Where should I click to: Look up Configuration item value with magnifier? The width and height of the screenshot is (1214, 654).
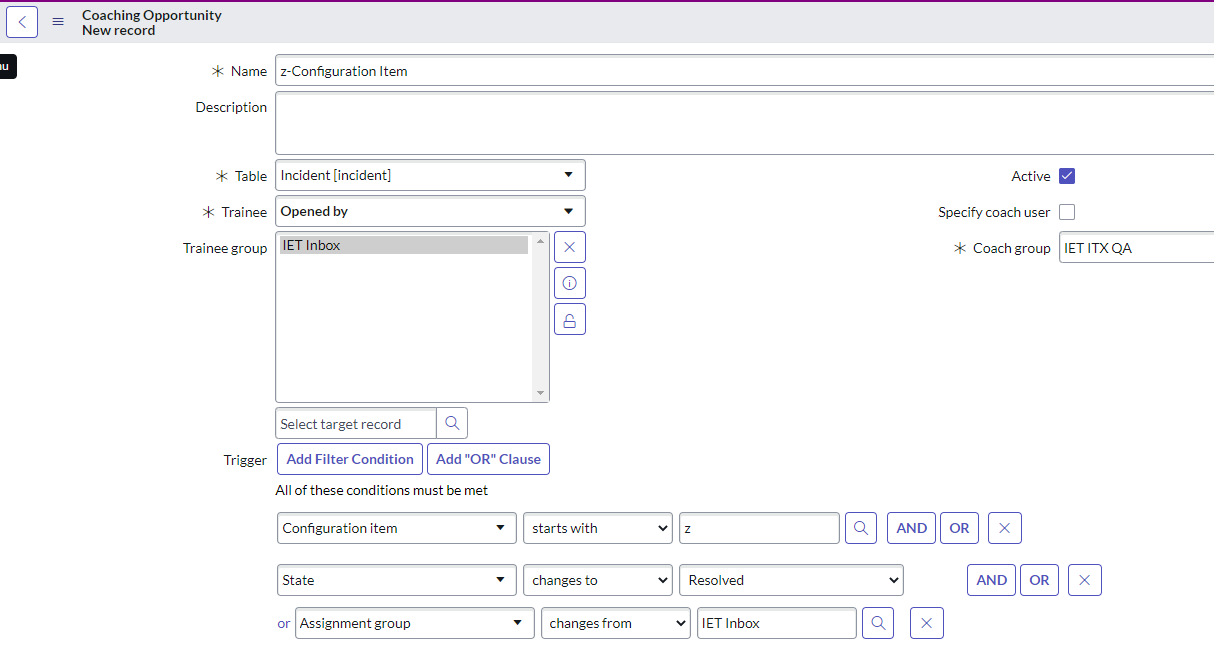860,528
